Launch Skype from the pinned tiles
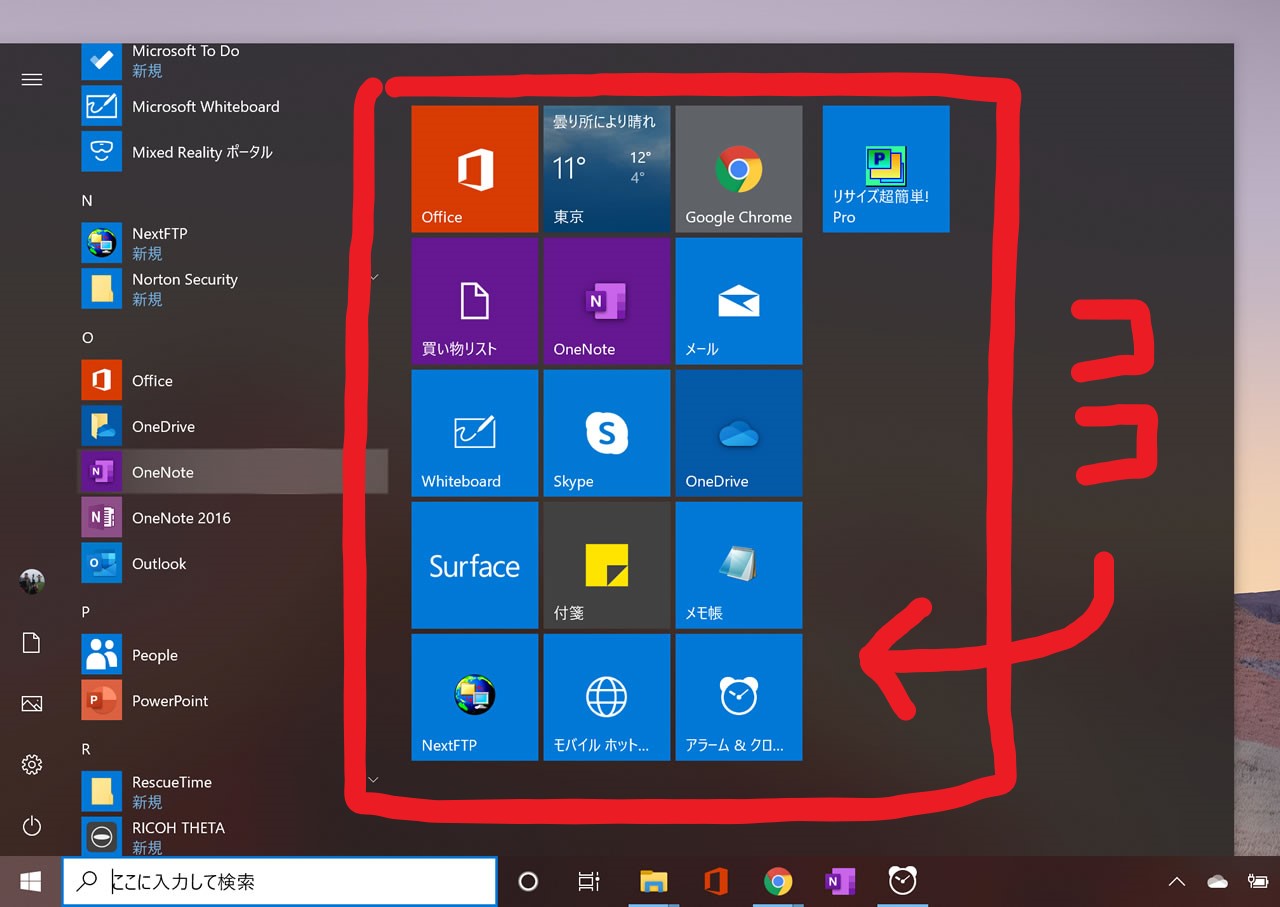This screenshot has height=907, width=1280. point(606,433)
